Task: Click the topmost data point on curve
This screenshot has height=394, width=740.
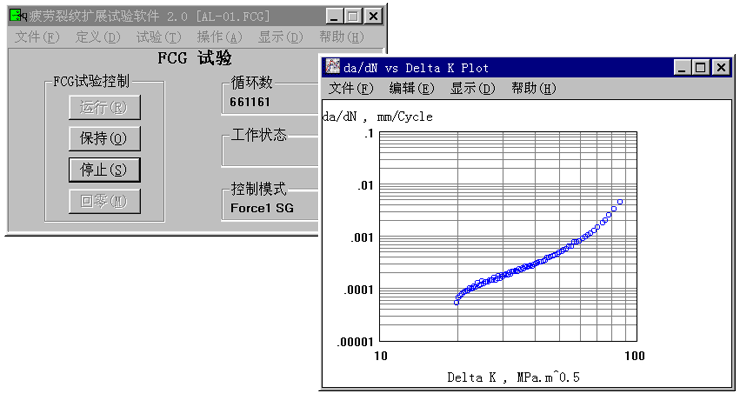Action: tap(620, 202)
